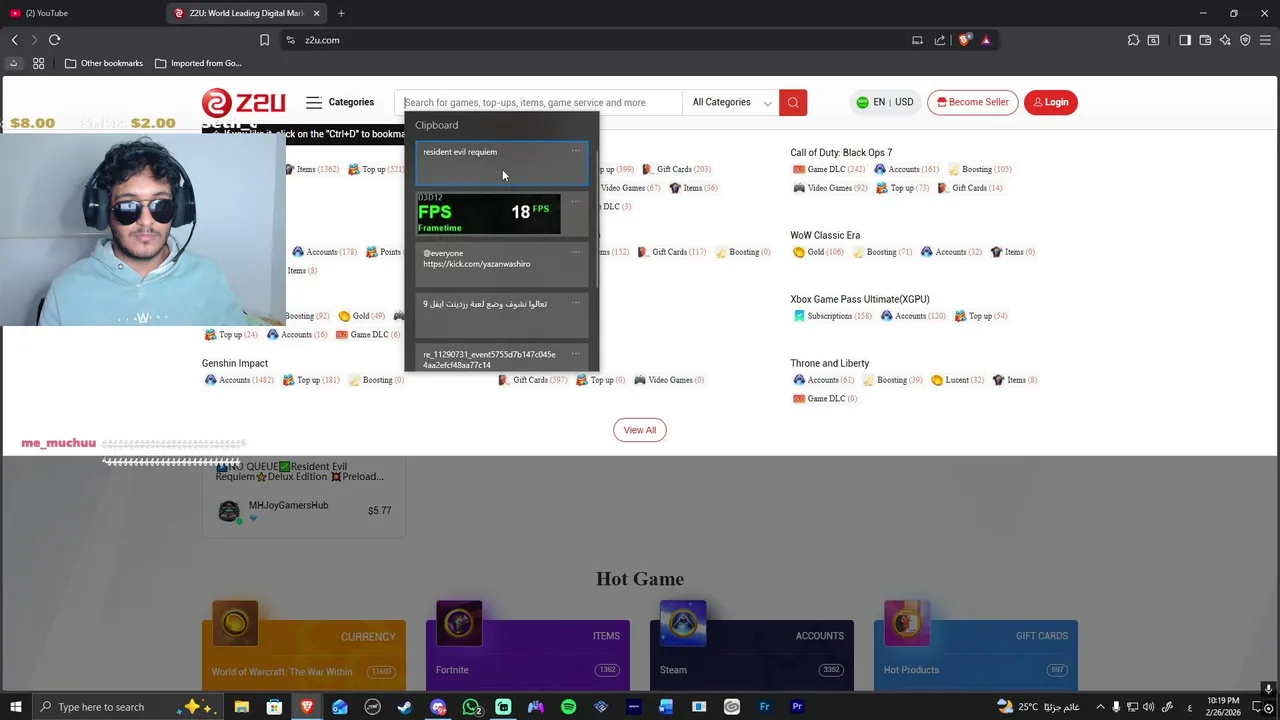Open the Hot Products GIFT CARDS card
1280x720 pixels.
point(976,655)
